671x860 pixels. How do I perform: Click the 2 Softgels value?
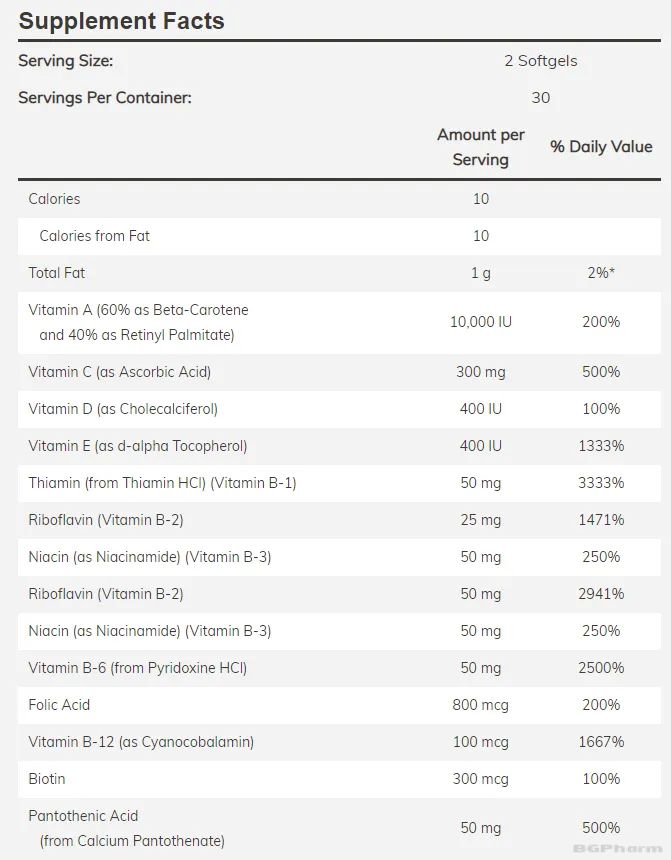tap(540, 61)
